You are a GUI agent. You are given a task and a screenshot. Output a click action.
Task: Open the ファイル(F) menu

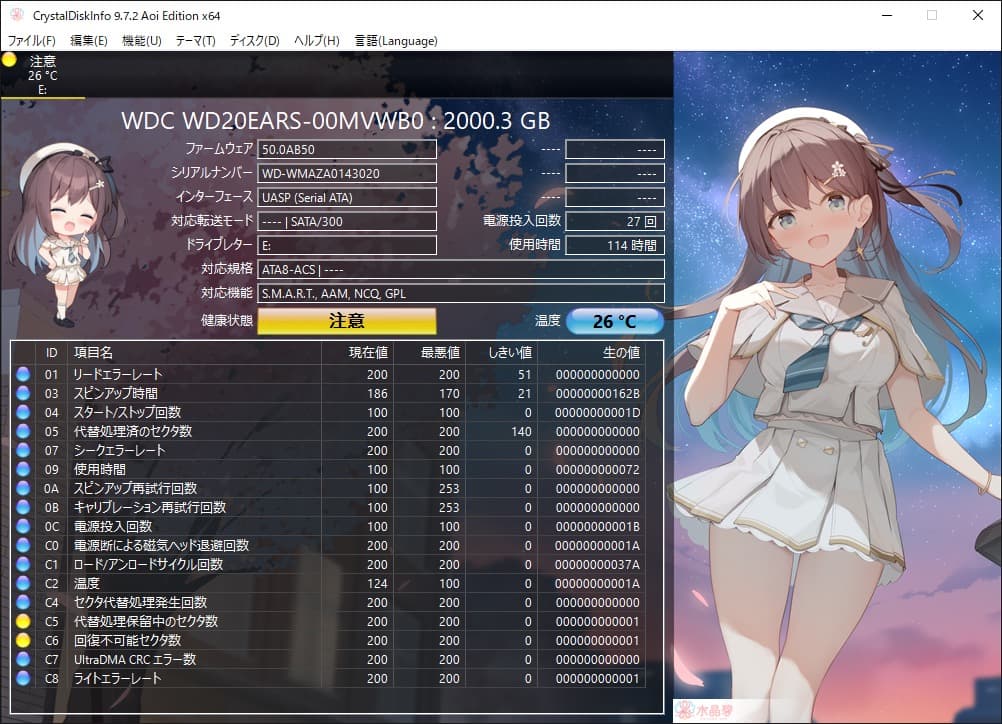pos(31,40)
